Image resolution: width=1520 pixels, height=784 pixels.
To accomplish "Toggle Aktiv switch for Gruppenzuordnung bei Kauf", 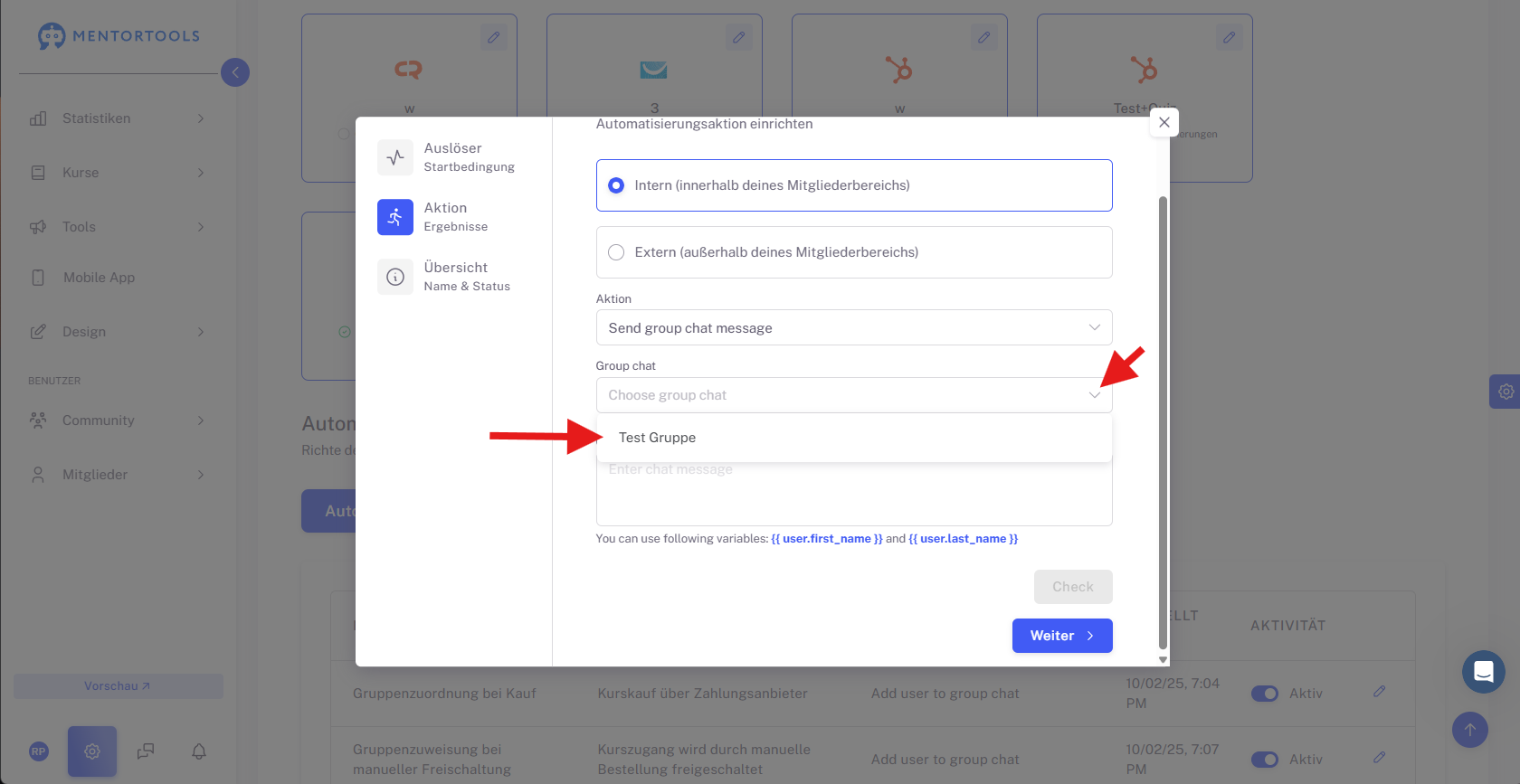I will [1265, 694].
